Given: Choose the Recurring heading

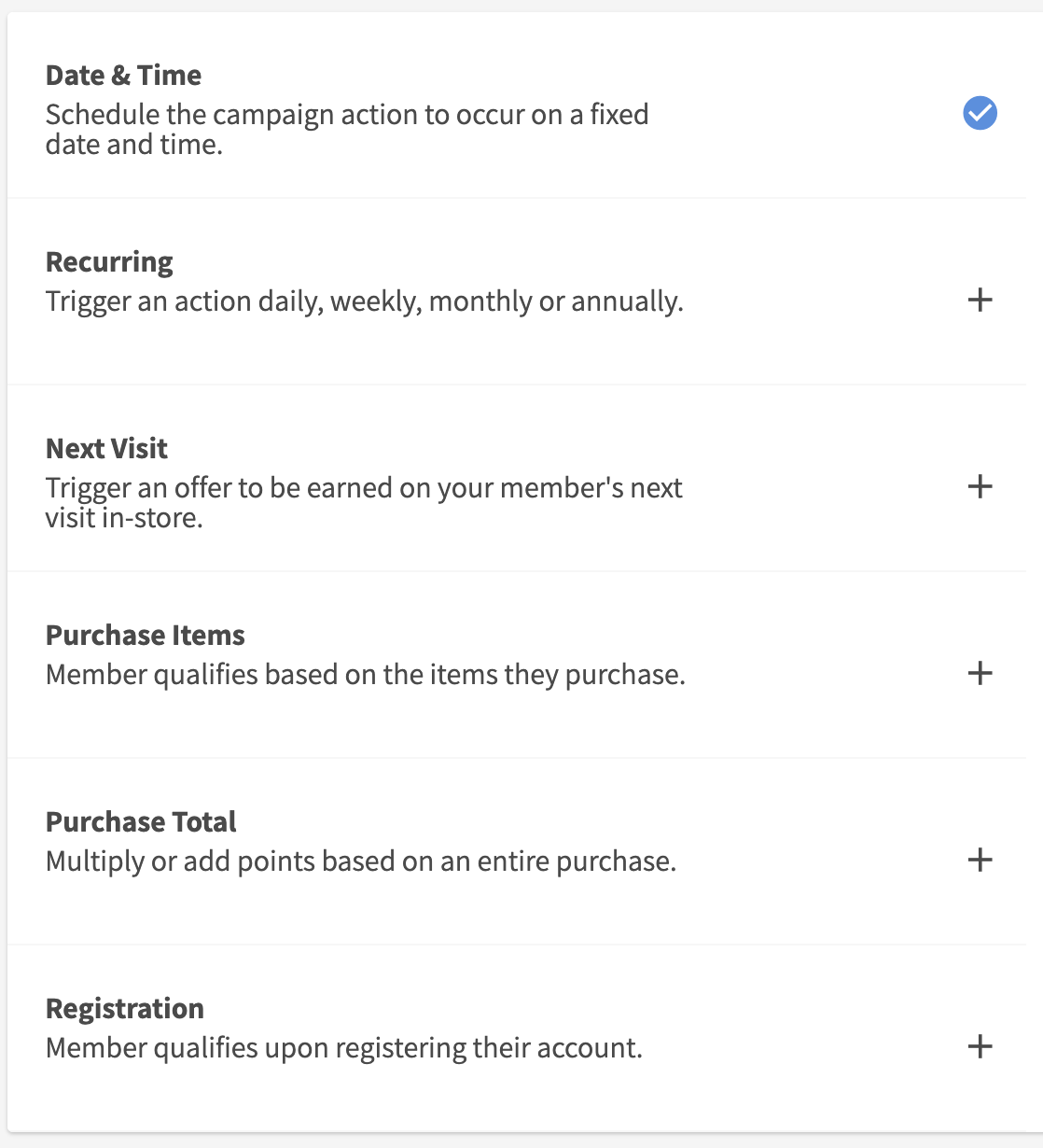Looking at the screenshot, I should [x=109, y=261].
